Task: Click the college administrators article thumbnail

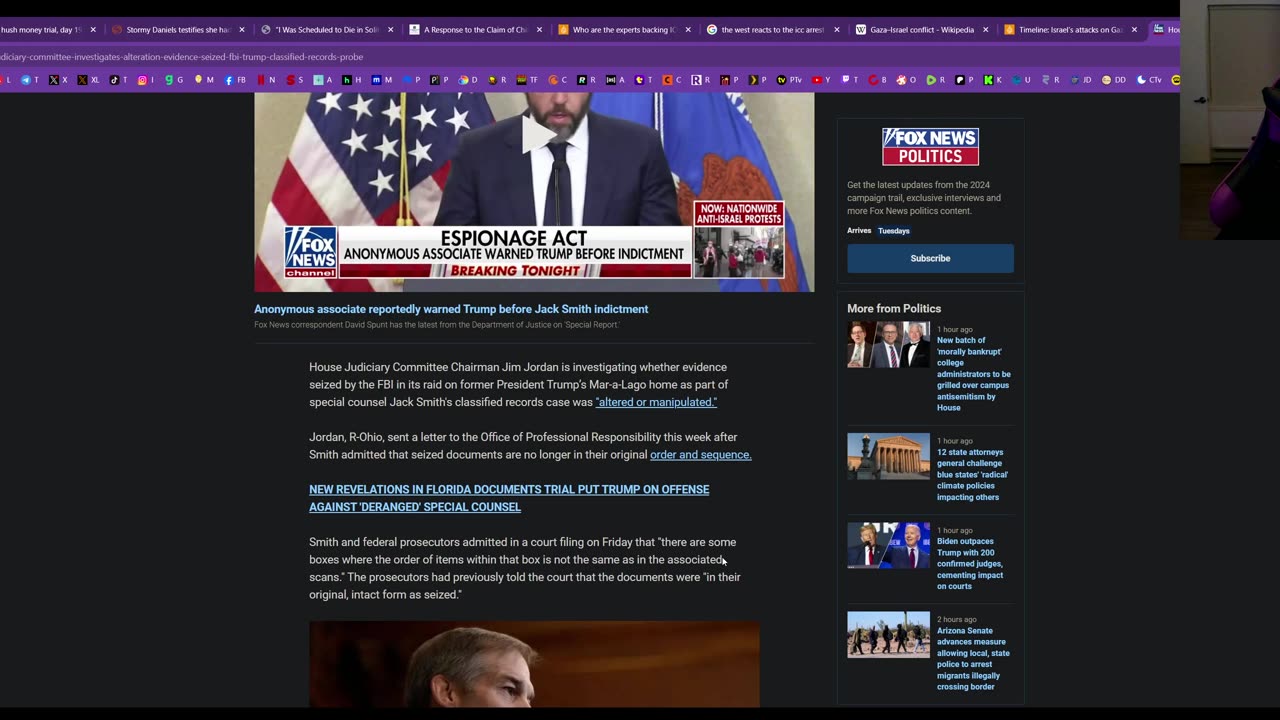Action: [888, 345]
